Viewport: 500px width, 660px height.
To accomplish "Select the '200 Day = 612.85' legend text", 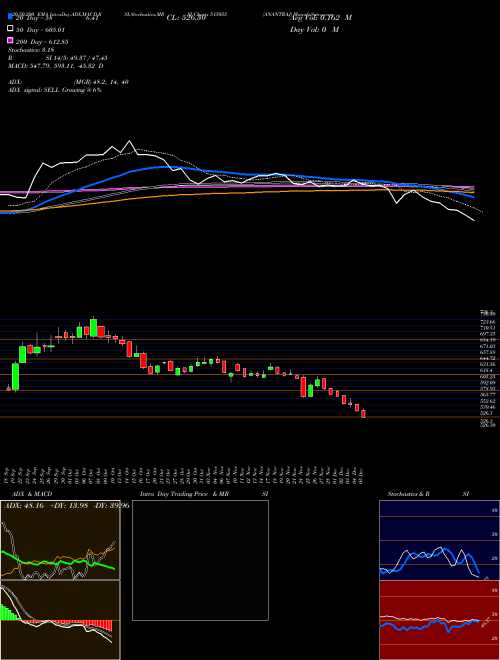I will [43, 41].
